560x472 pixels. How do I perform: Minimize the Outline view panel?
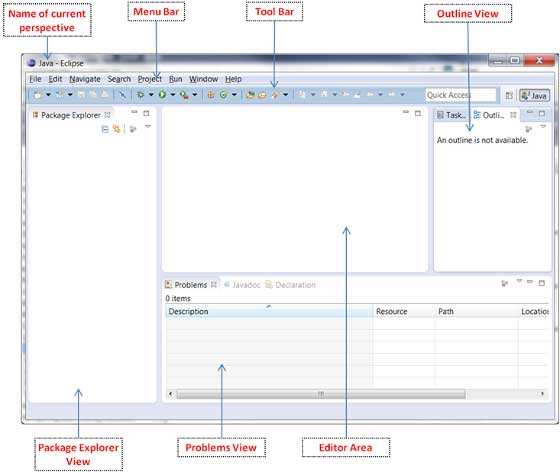point(530,112)
